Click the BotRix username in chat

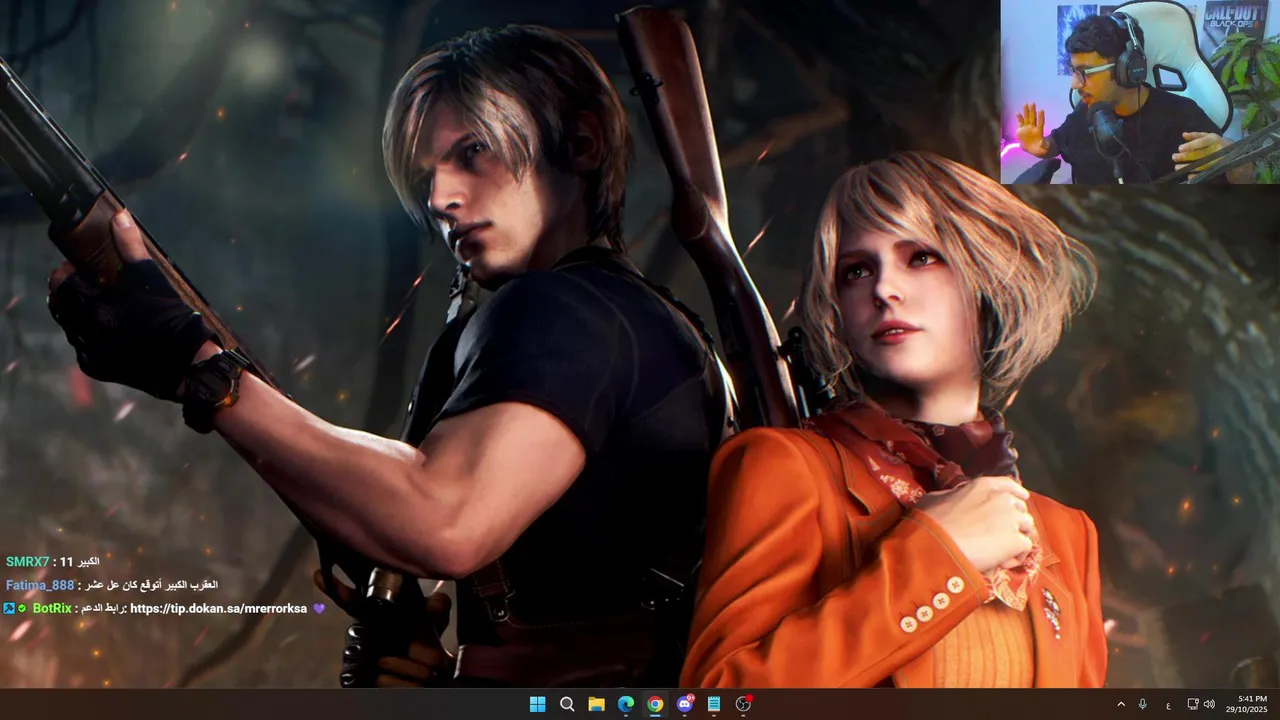[52, 608]
